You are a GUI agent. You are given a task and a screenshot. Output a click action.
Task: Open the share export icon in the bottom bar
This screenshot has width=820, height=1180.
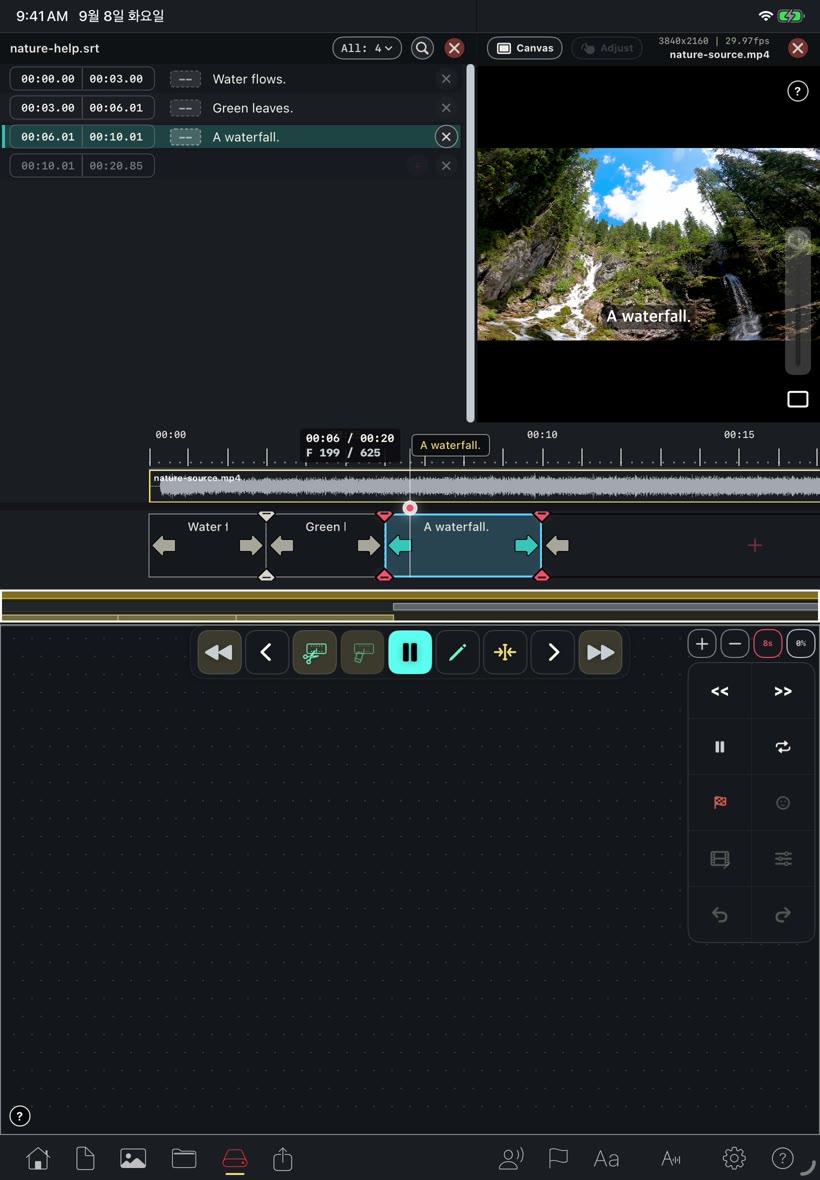(283, 1158)
